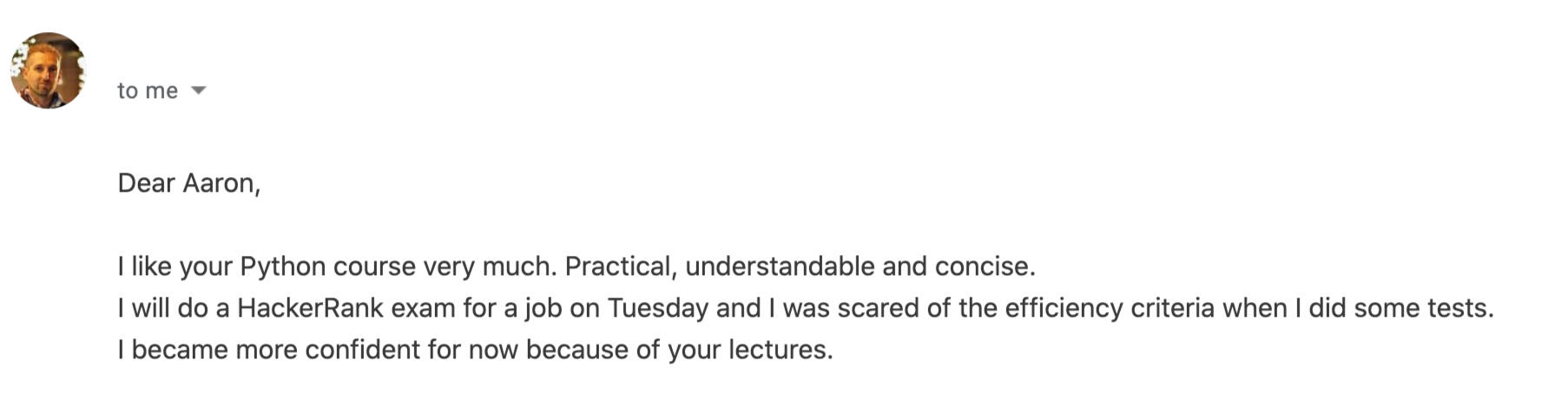The image size is (1568, 394).
Task: Click the "to me" recipient label
Action: (147, 90)
